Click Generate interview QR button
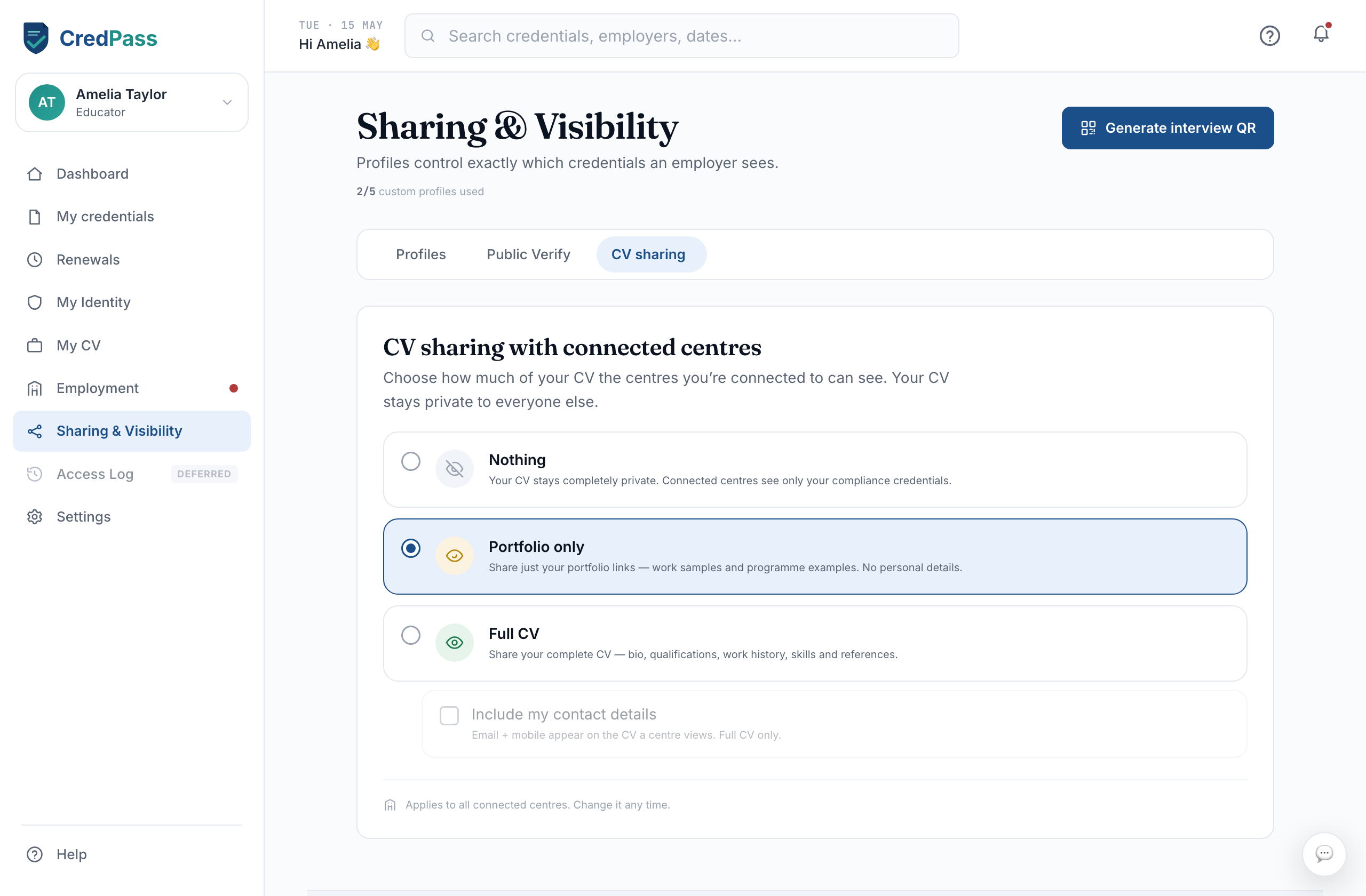1366x896 pixels. coord(1168,128)
